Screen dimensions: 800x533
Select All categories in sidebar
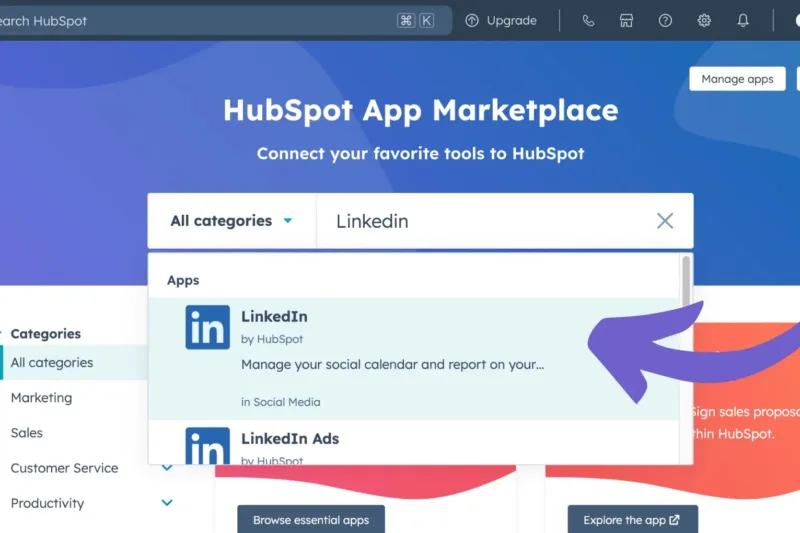74,363
